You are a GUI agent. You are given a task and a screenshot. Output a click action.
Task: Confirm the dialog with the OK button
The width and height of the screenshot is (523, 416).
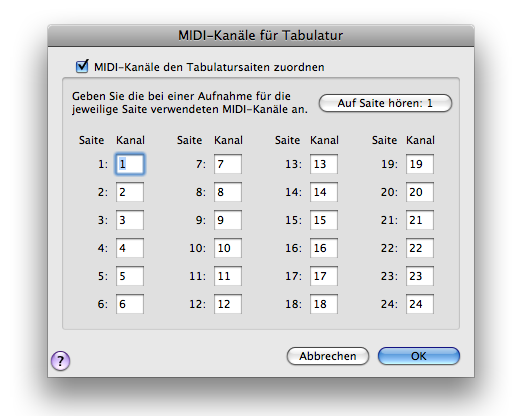[419, 356]
